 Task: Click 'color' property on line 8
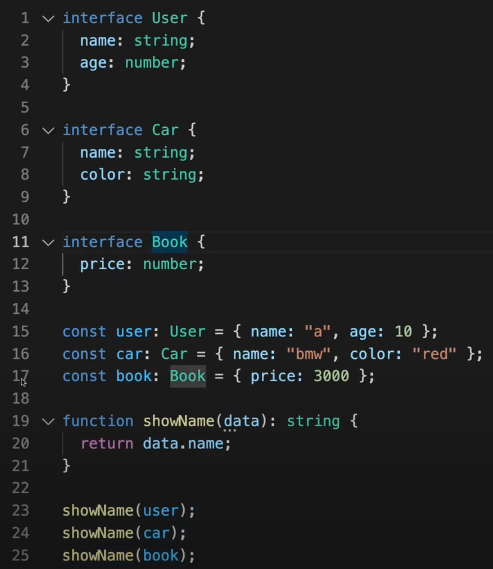click(102, 175)
